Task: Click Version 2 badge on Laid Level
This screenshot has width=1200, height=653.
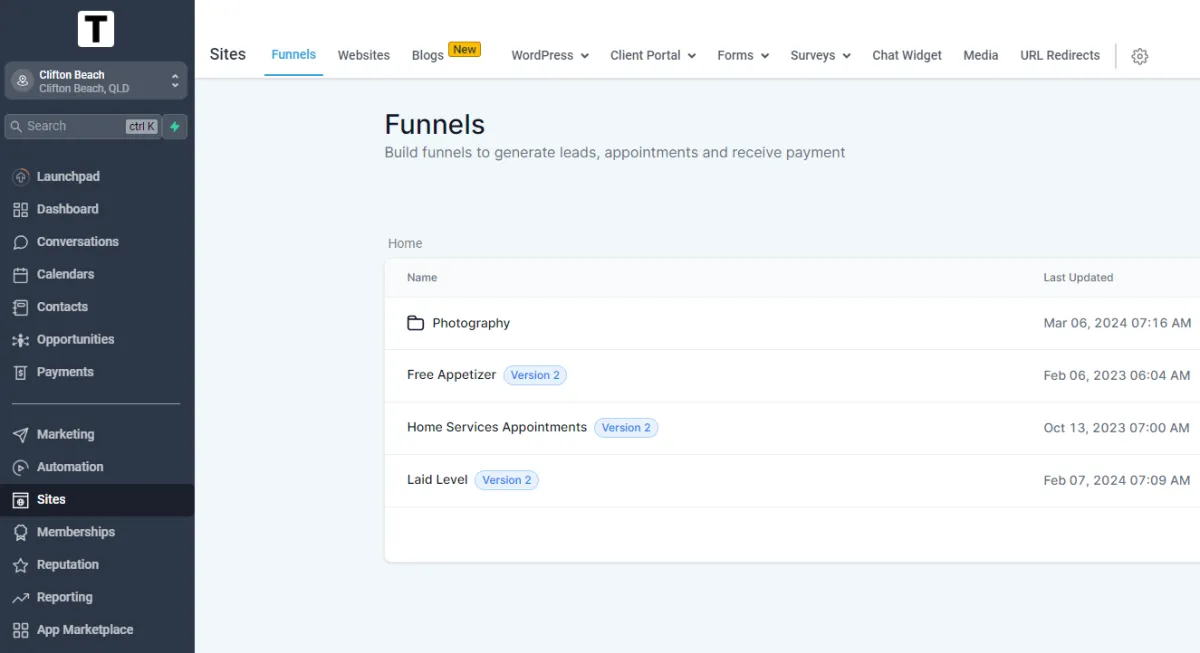Action: coord(507,480)
